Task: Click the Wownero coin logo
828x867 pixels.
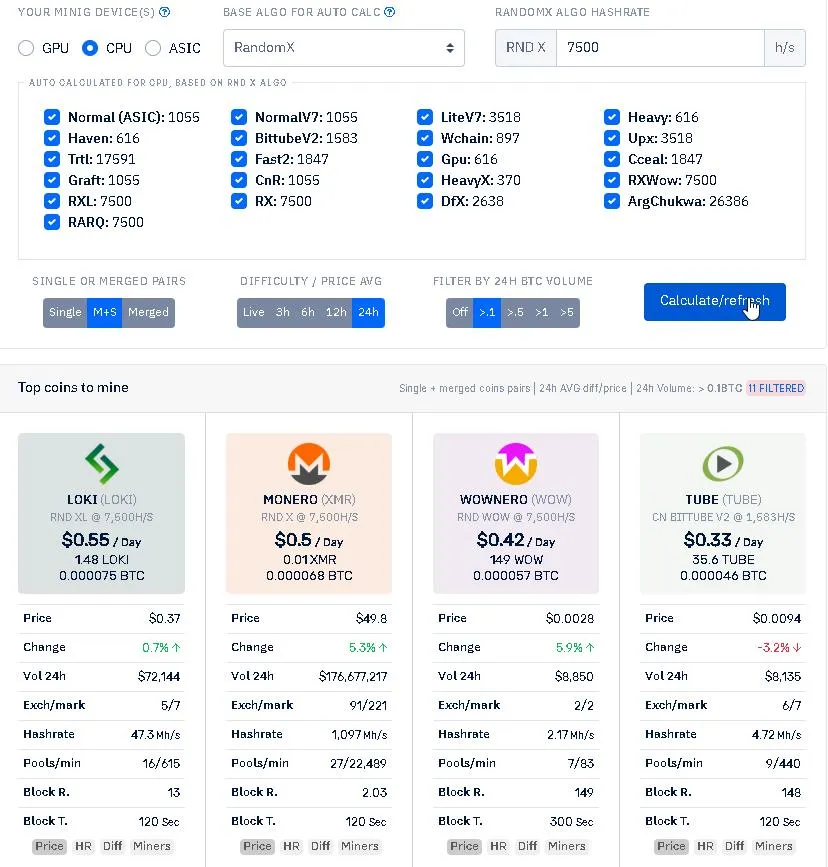Action: [x=515, y=463]
